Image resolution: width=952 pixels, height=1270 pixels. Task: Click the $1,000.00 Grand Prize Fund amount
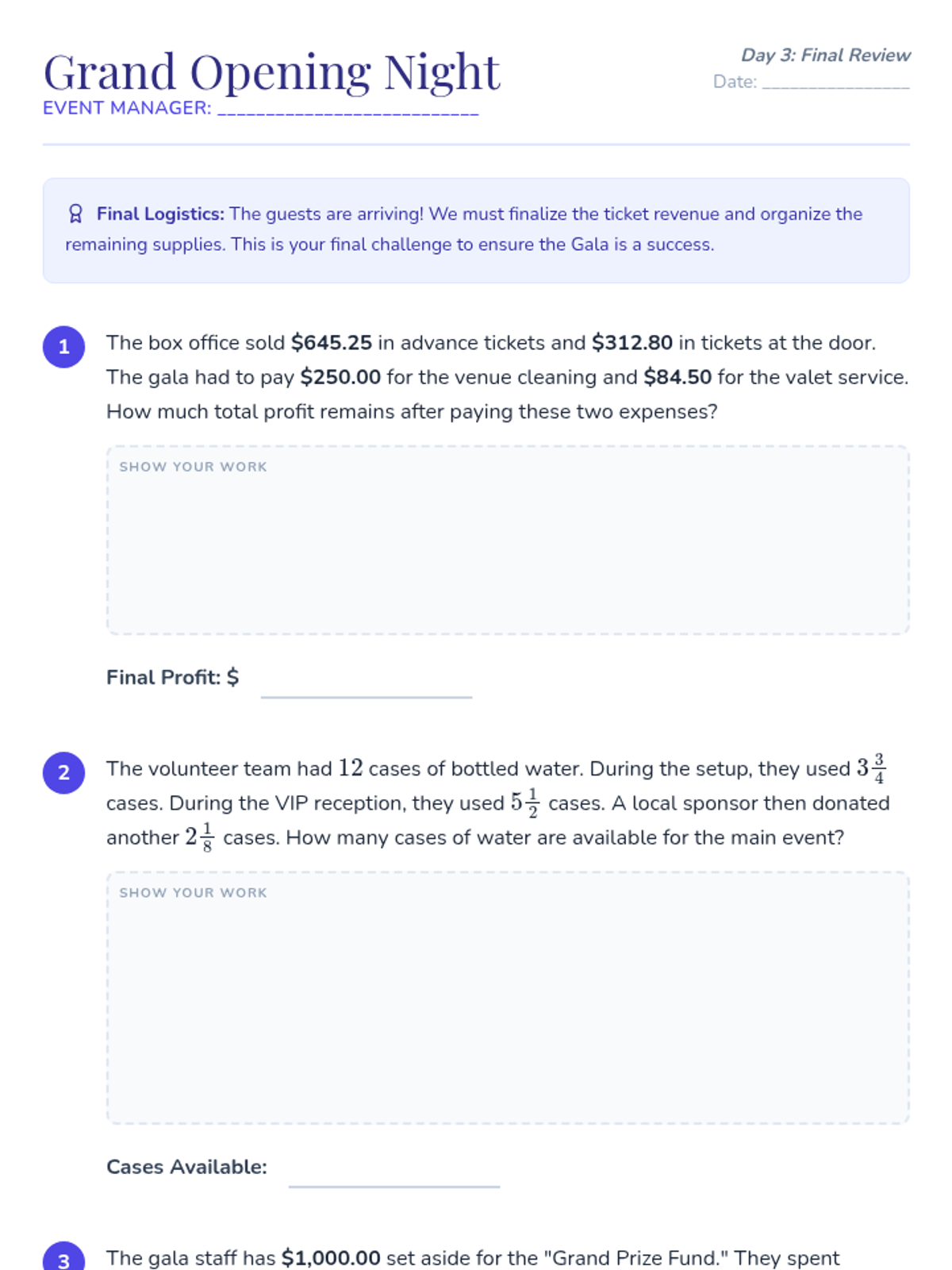pyautogui.click(x=331, y=1258)
